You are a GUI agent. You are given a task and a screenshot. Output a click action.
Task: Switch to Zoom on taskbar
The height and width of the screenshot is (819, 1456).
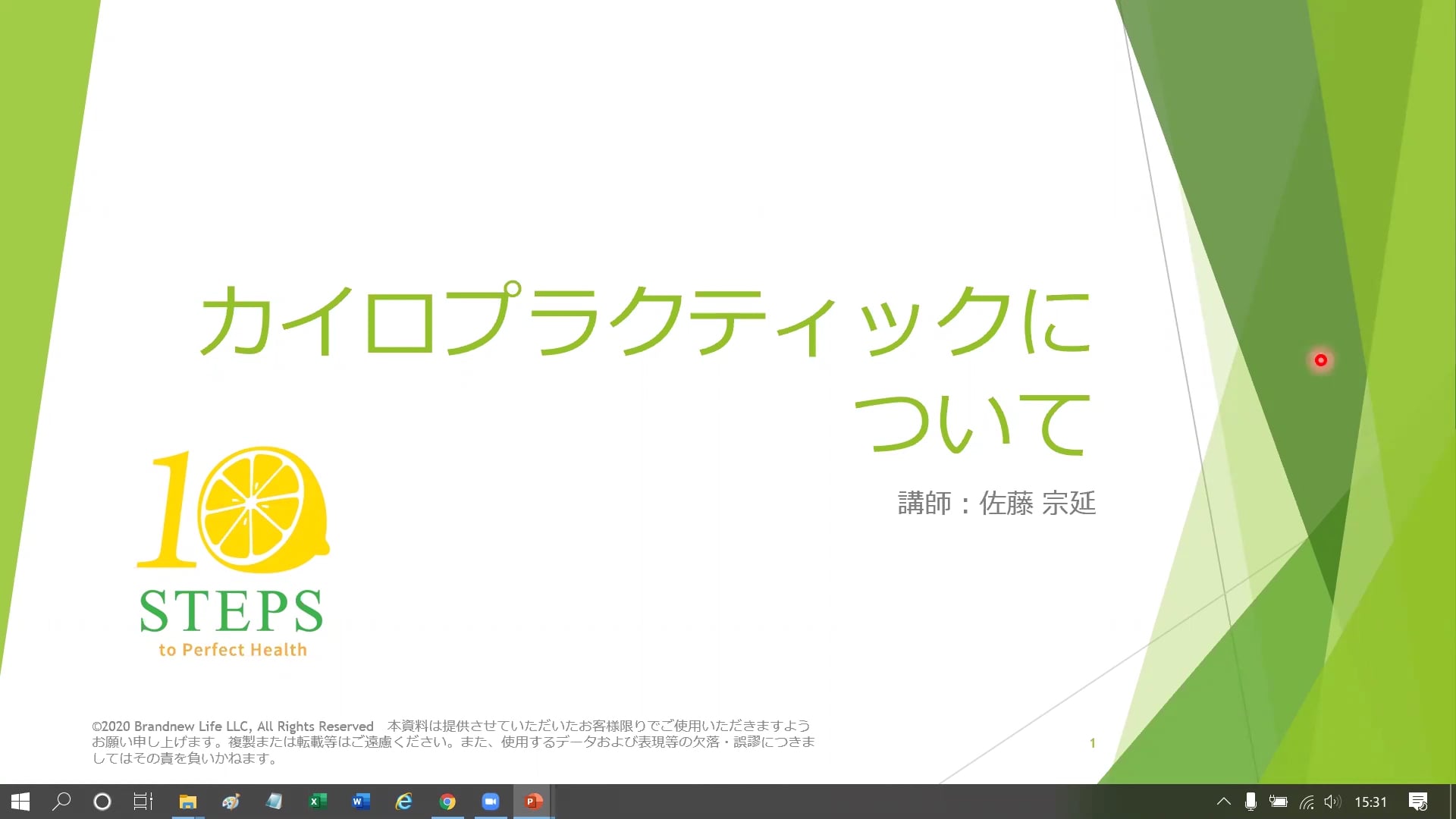(x=491, y=802)
